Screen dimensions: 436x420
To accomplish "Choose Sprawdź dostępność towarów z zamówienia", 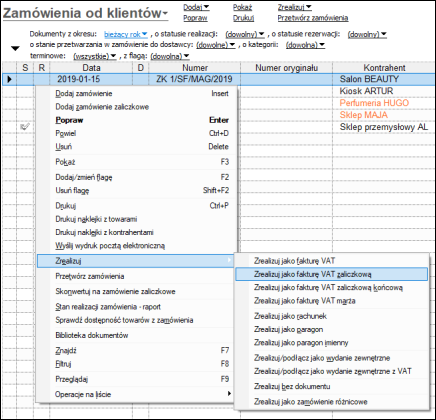I will click(137, 320).
